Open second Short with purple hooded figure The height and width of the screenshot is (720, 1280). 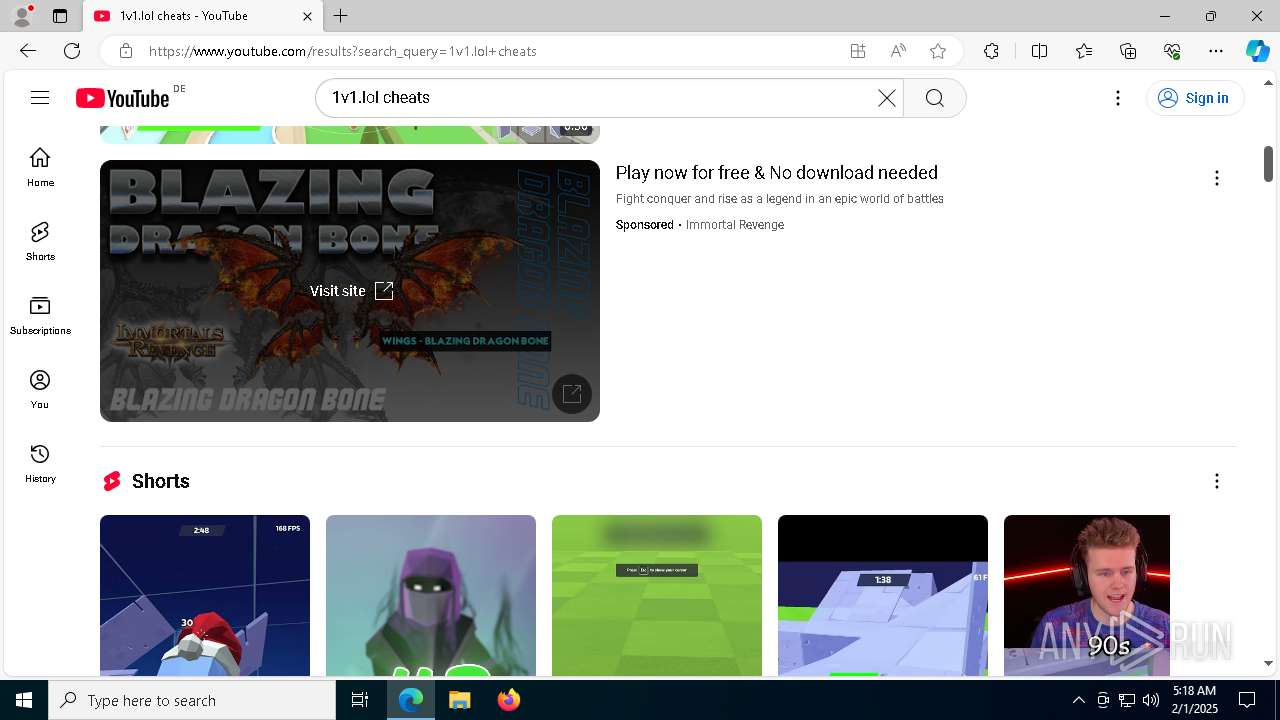pyautogui.click(x=431, y=595)
